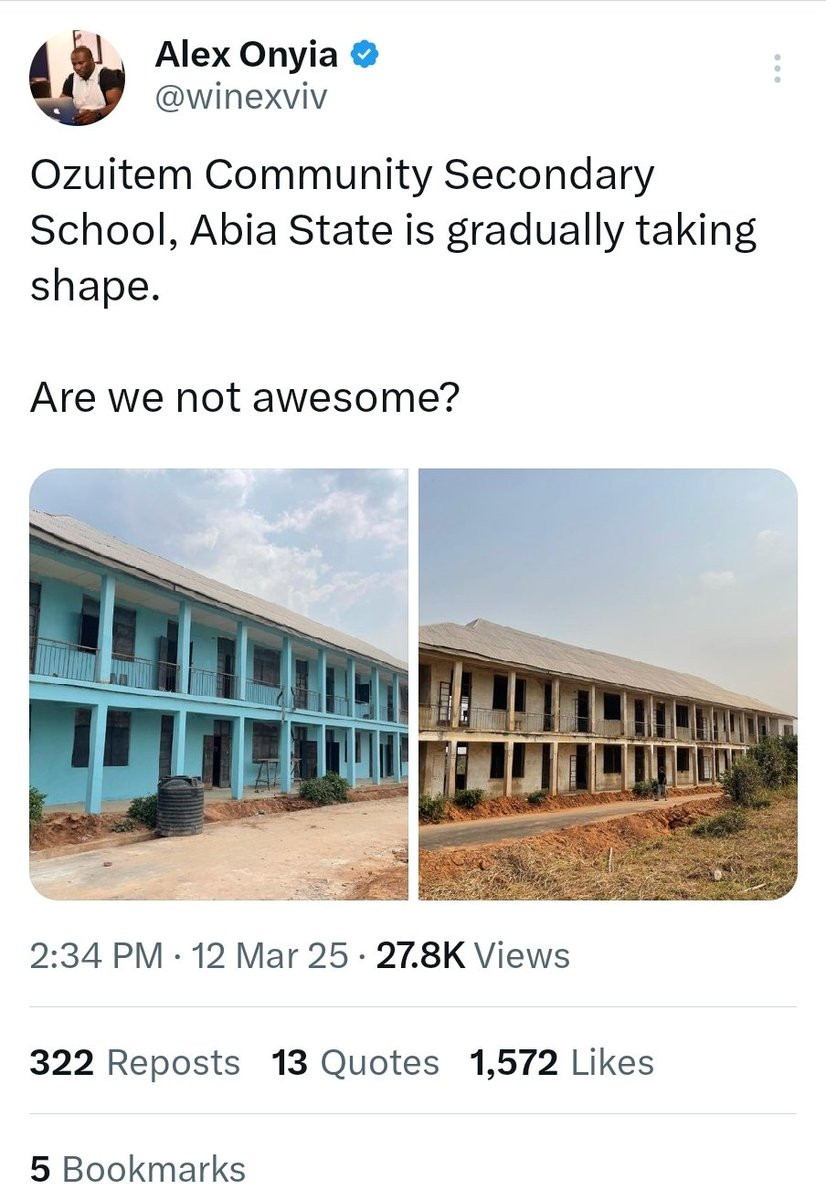826x1200 pixels.
Task: Open the blue painted school building photo
Action: tap(218, 684)
